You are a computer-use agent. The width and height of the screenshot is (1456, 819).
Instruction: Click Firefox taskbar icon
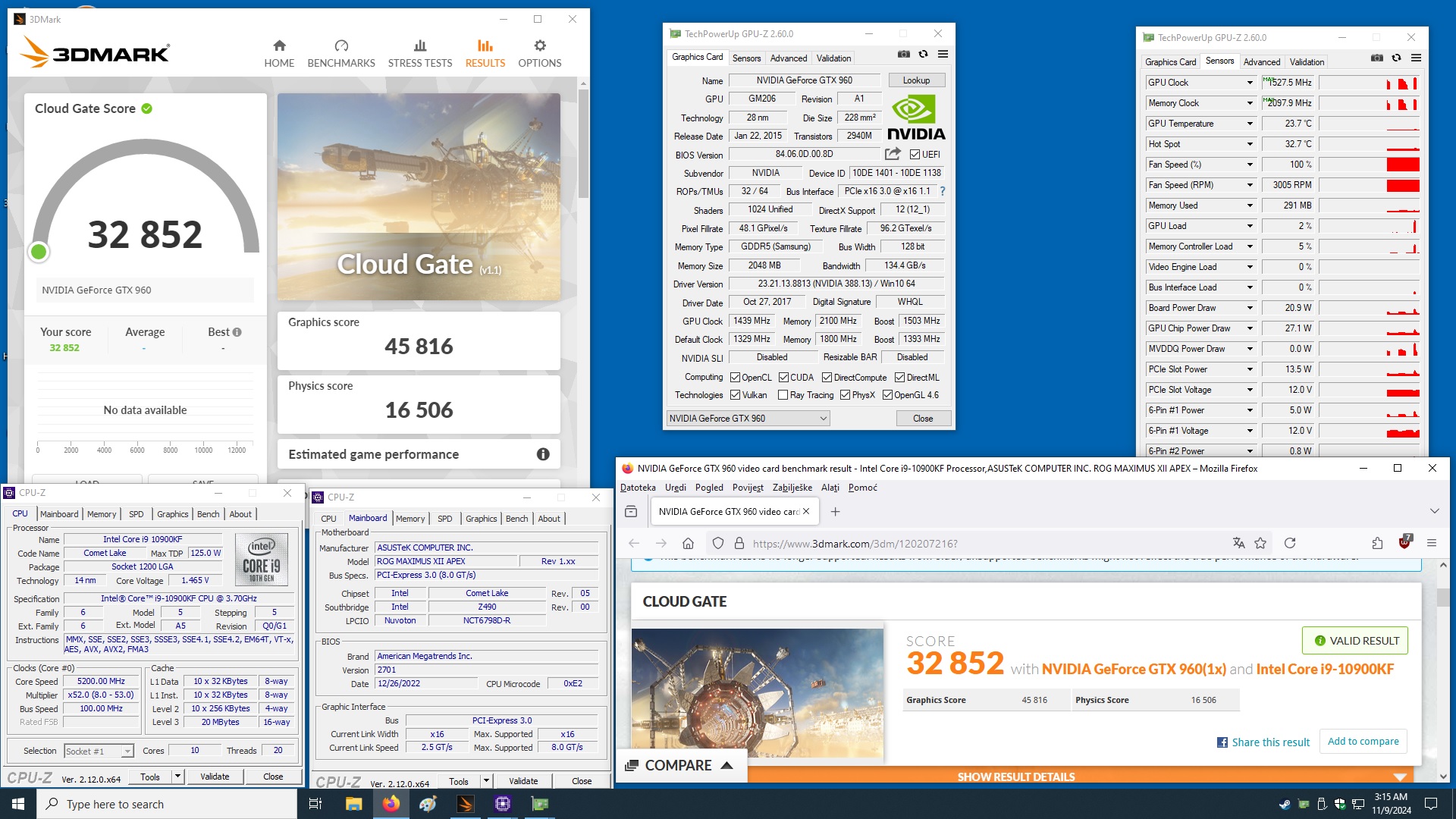(x=391, y=804)
